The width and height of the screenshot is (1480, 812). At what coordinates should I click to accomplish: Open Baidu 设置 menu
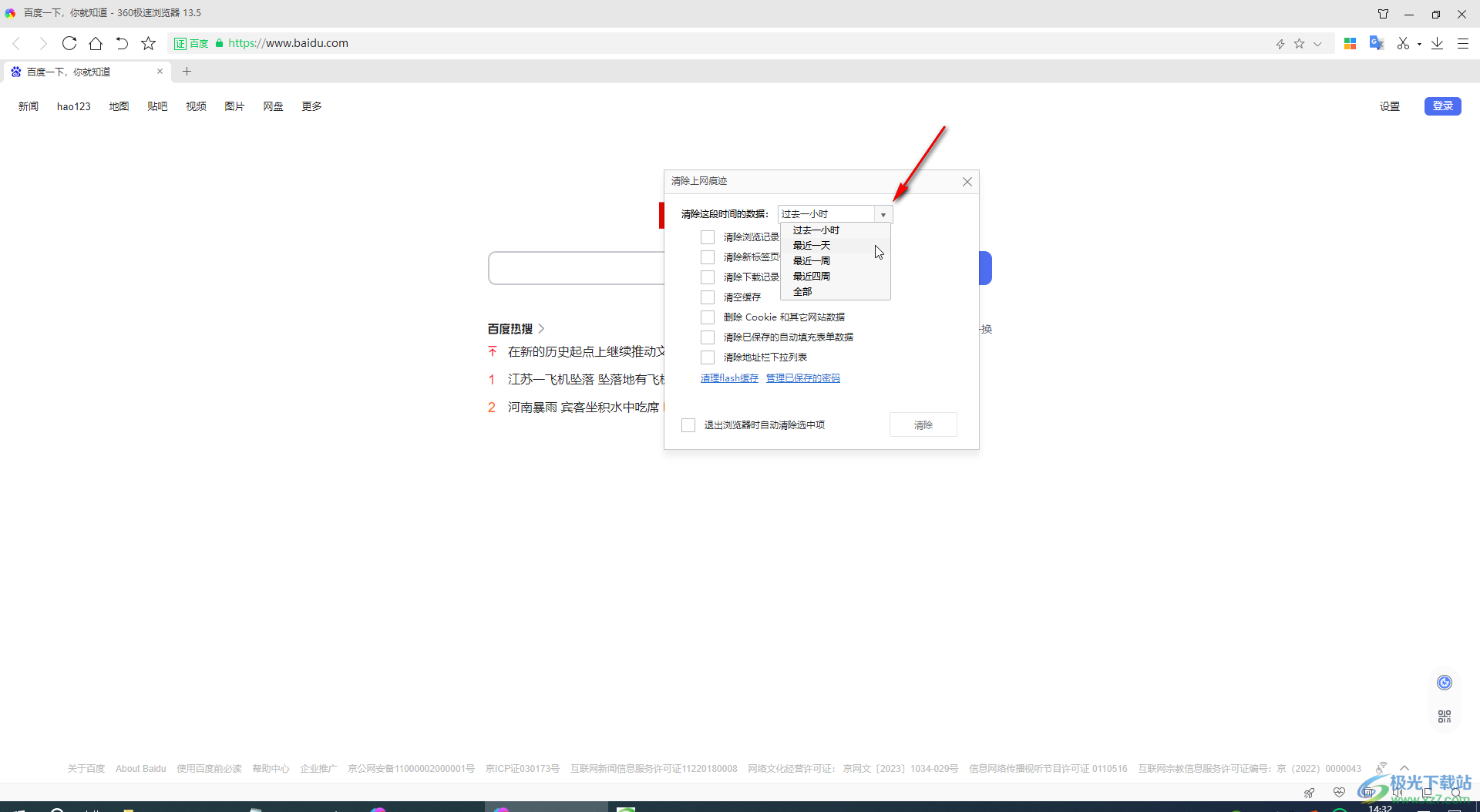coord(1390,106)
